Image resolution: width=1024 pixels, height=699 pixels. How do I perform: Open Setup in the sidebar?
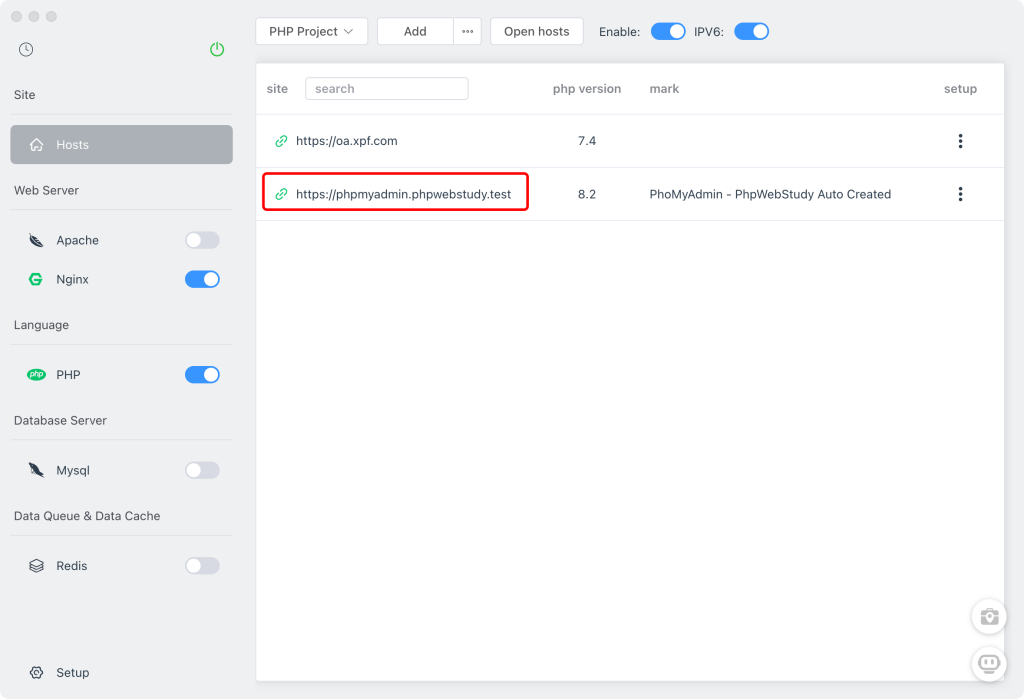pos(72,673)
